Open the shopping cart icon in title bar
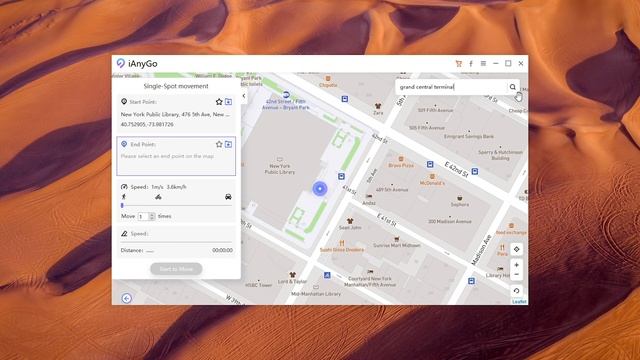 tap(459, 64)
